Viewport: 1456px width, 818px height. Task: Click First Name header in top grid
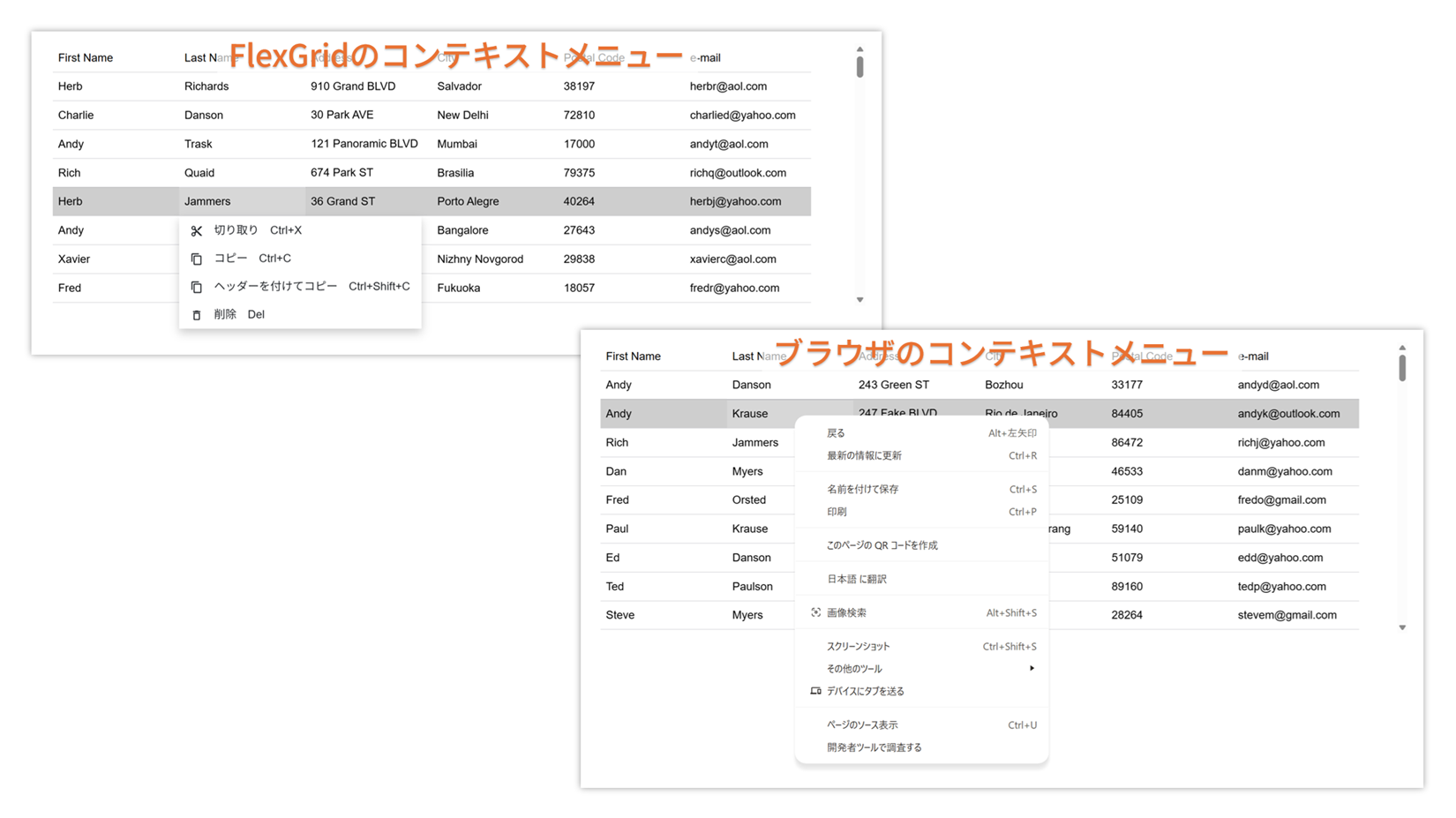86,58
